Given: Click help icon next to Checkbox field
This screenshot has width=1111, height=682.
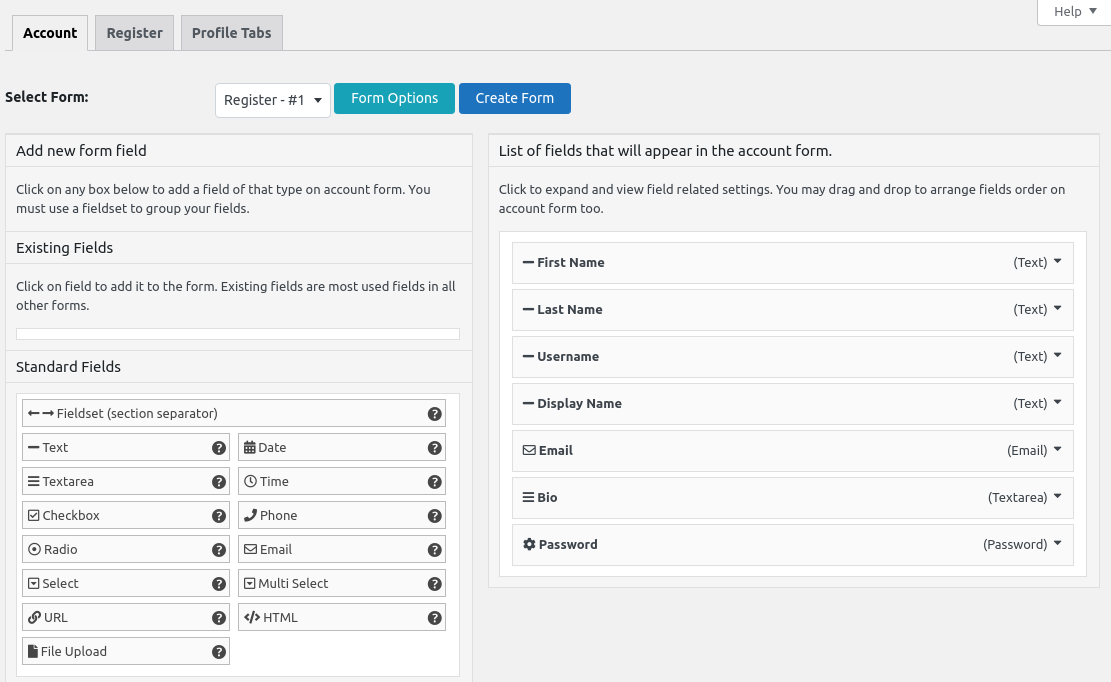Looking at the screenshot, I should pos(219,516).
